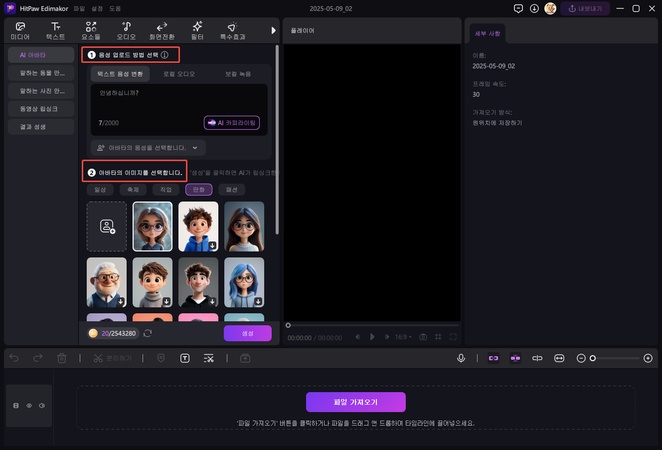Click the player progress bar

372,325
